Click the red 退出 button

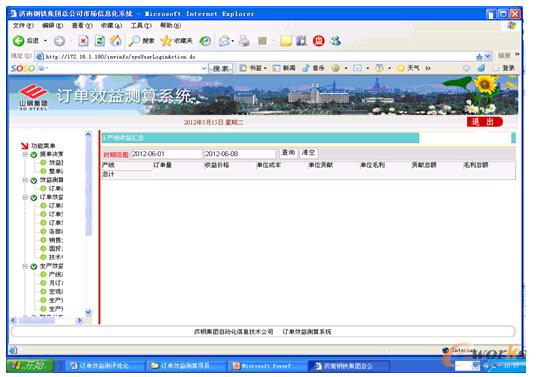[484, 122]
